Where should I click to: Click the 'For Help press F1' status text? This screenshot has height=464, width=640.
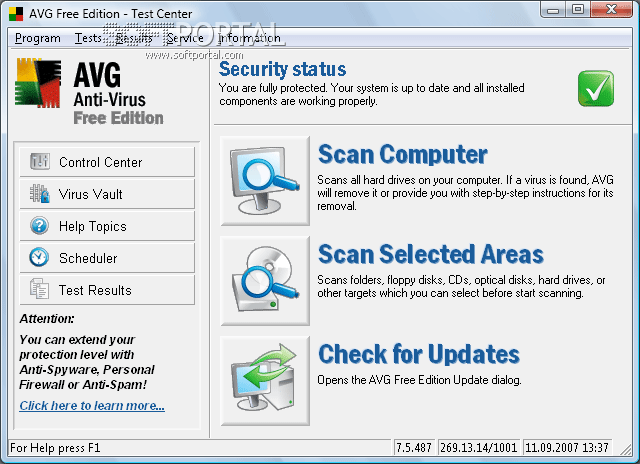55,448
